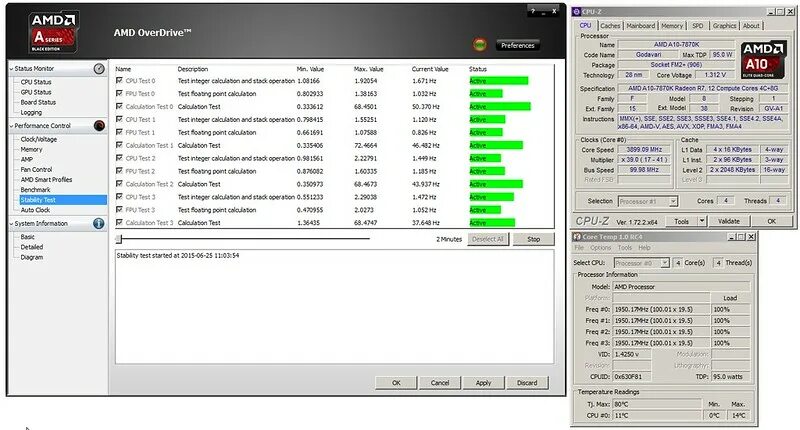Switch to the Mainboard tab in CPU-Z
Screen dimensions: 800x430
[640, 26]
